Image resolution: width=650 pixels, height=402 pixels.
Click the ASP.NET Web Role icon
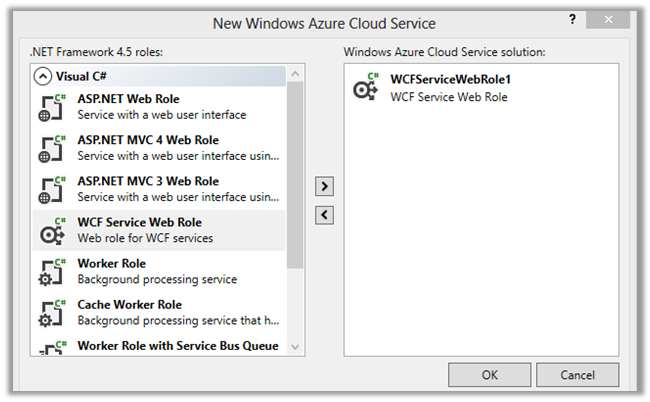[x=52, y=107]
